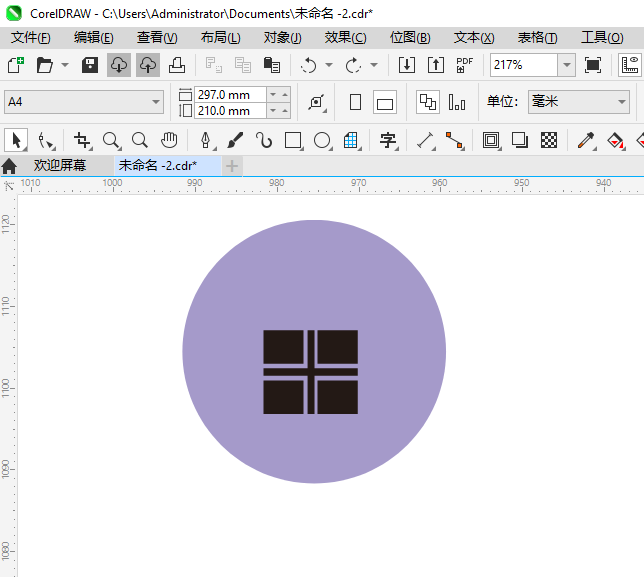This screenshot has height=577, width=644.
Task: Select the Pick arrow tool
Action: pyautogui.click(x=16, y=140)
